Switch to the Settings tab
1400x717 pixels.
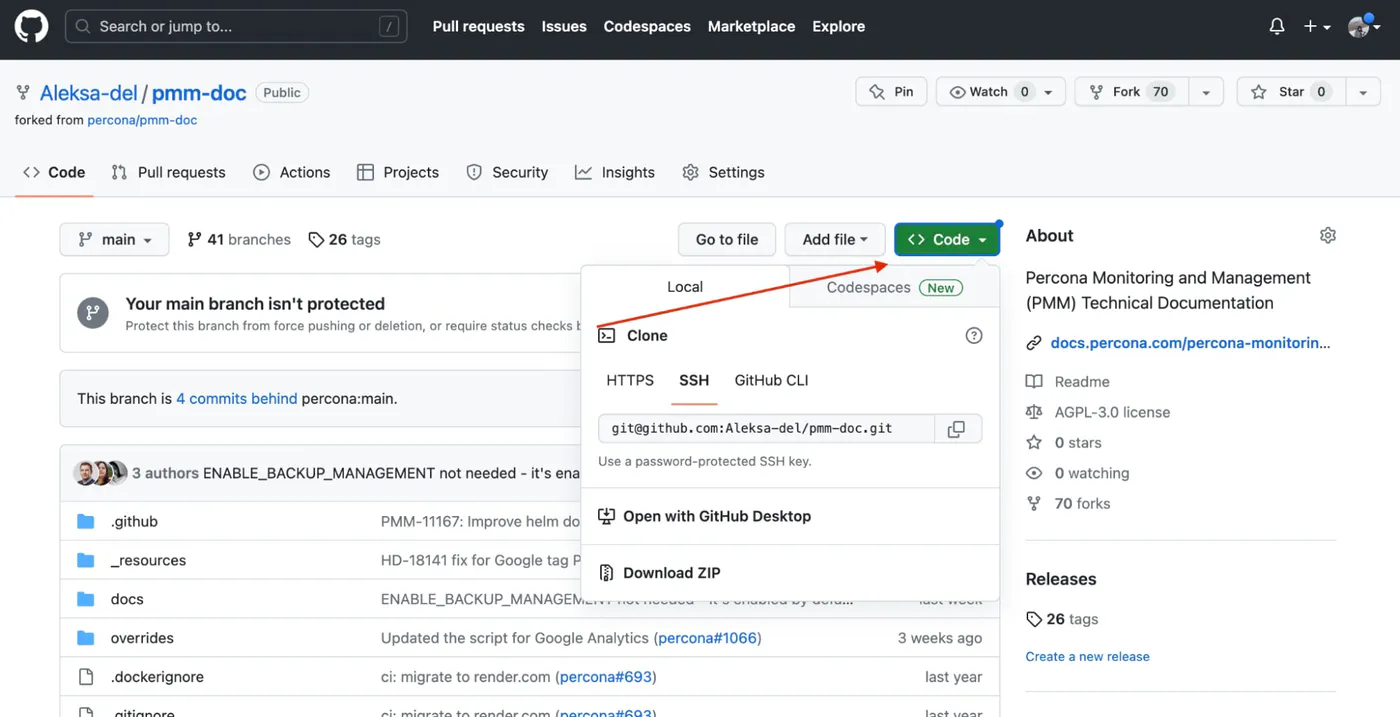723,172
